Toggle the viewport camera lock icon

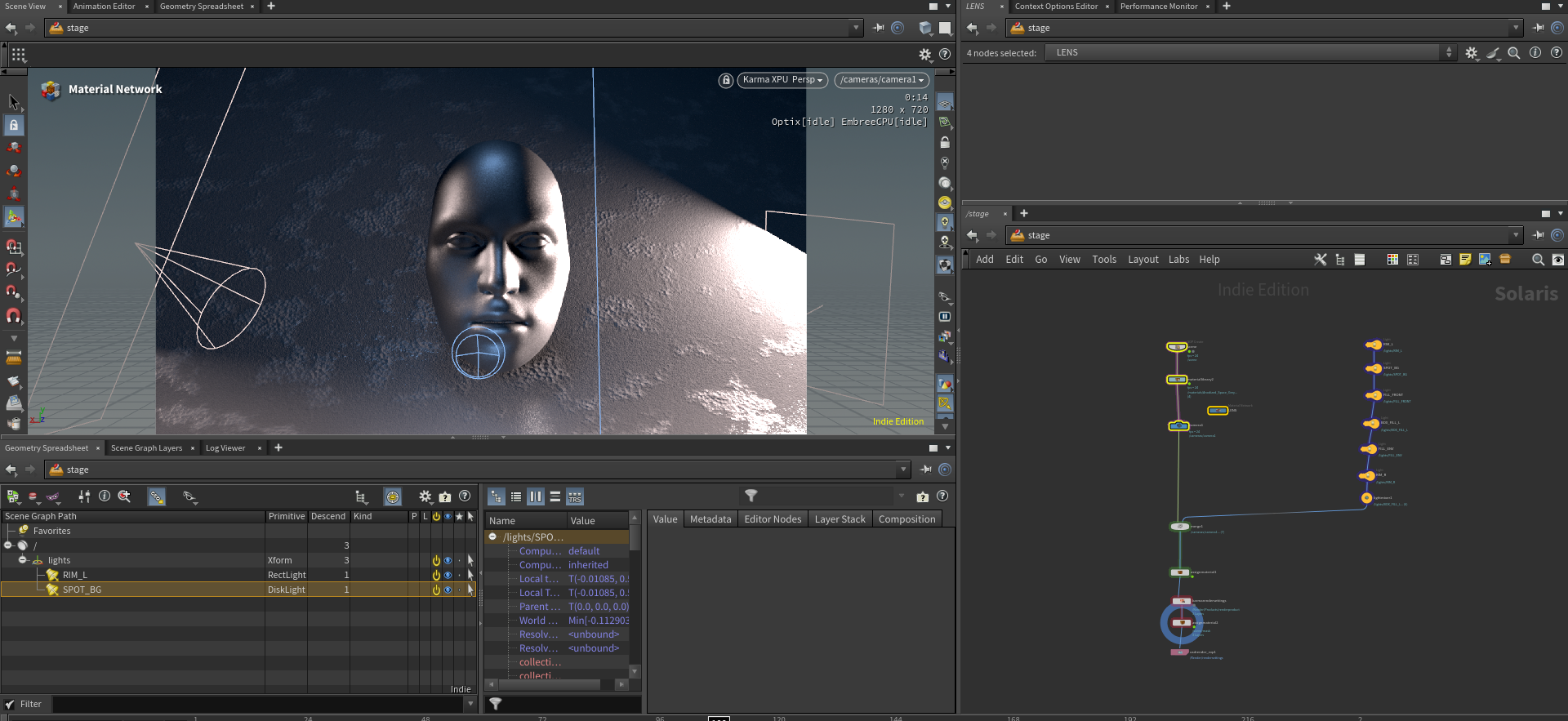[x=726, y=80]
